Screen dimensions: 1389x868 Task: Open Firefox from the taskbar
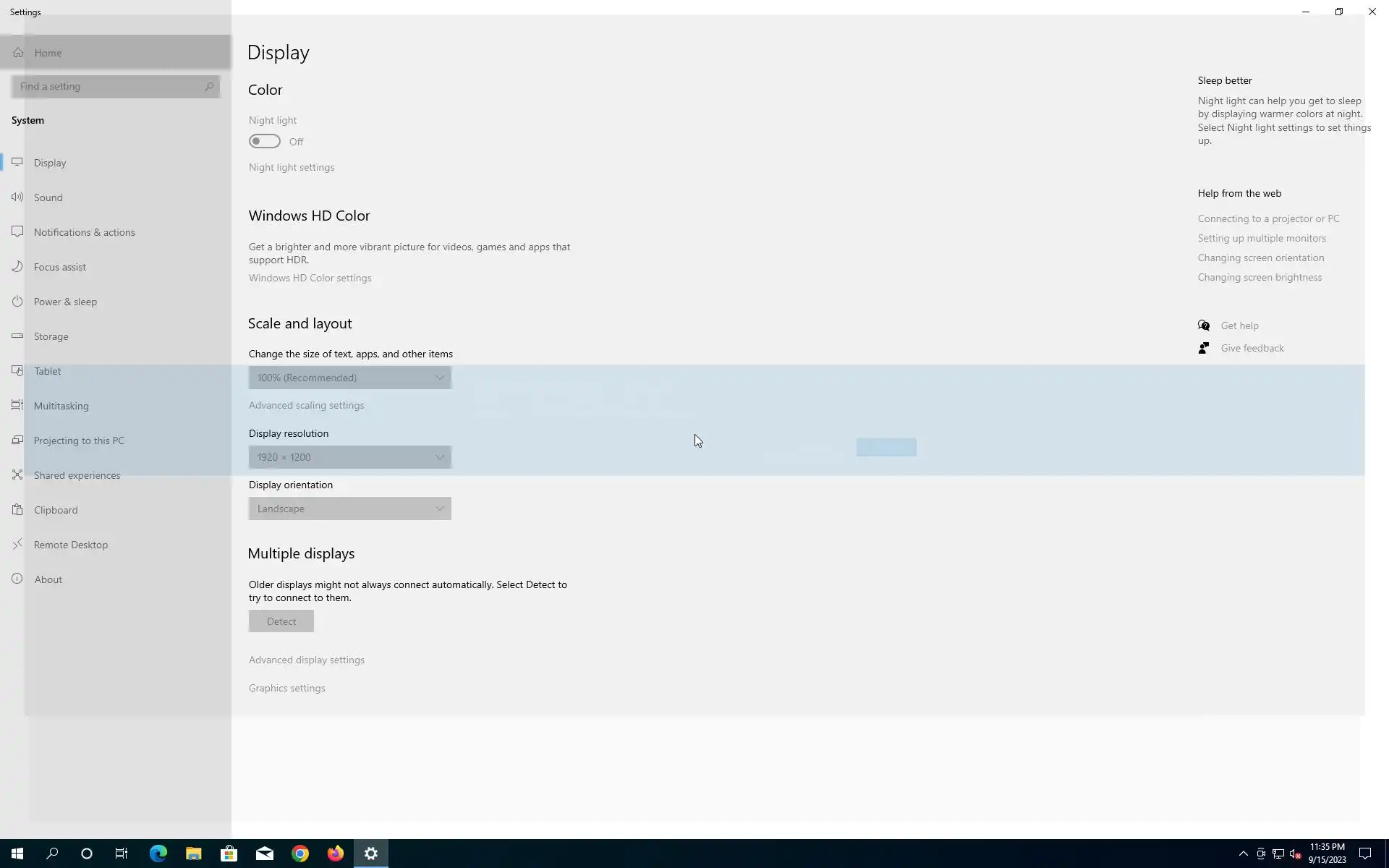(x=335, y=854)
